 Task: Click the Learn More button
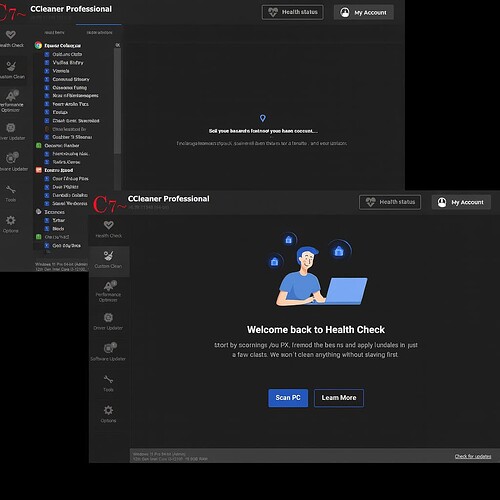[x=339, y=398]
